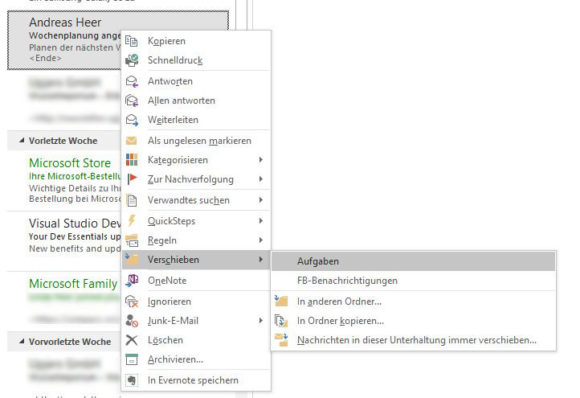Screen dimensions: 580x398
Task: Move message to Aufgaben folder
Action: (414, 261)
